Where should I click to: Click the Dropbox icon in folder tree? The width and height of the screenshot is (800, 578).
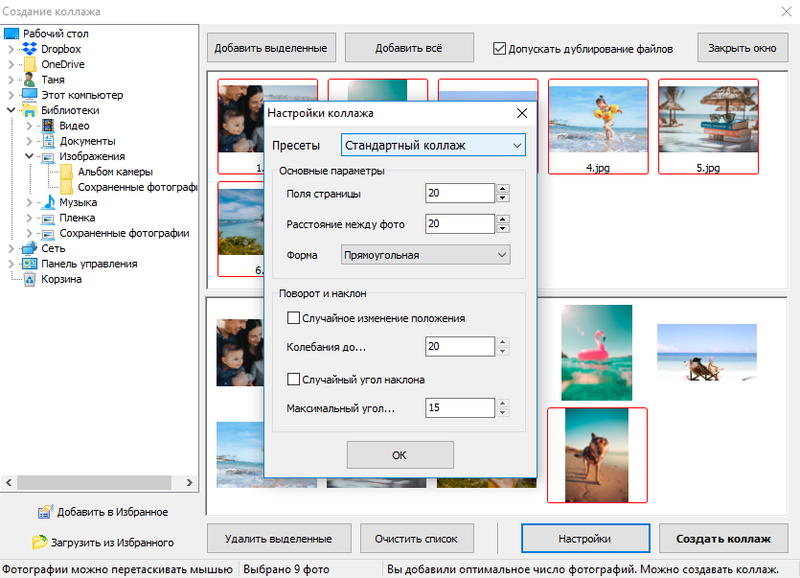pyautogui.click(x=30, y=48)
